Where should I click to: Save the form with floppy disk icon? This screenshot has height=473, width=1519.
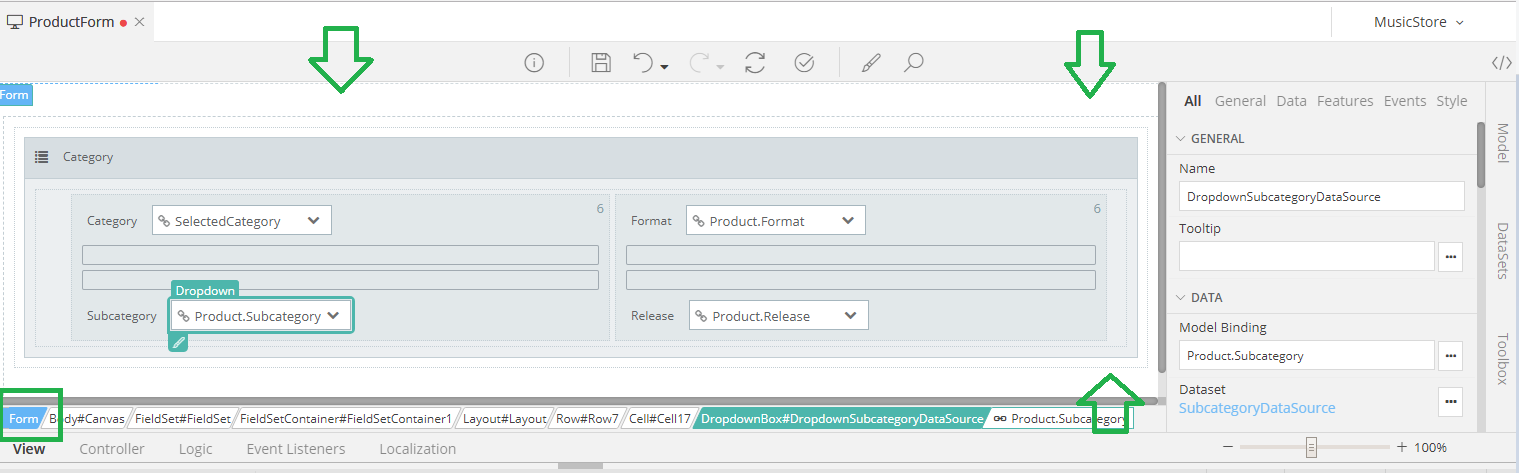click(601, 63)
